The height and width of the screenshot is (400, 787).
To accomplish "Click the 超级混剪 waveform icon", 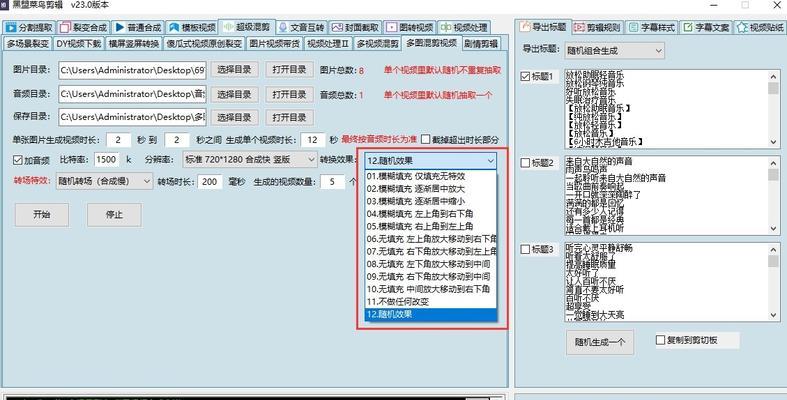I will (x=228, y=27).
